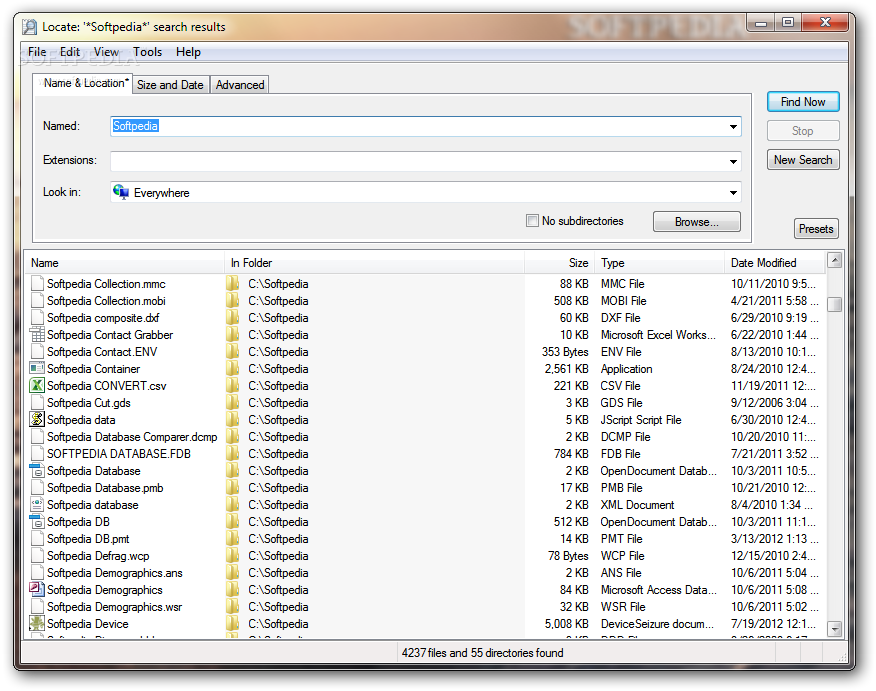876x691 pixels.
Task: Click file icon of Softpedia Collection.mobi
Action: coord(37,301)
